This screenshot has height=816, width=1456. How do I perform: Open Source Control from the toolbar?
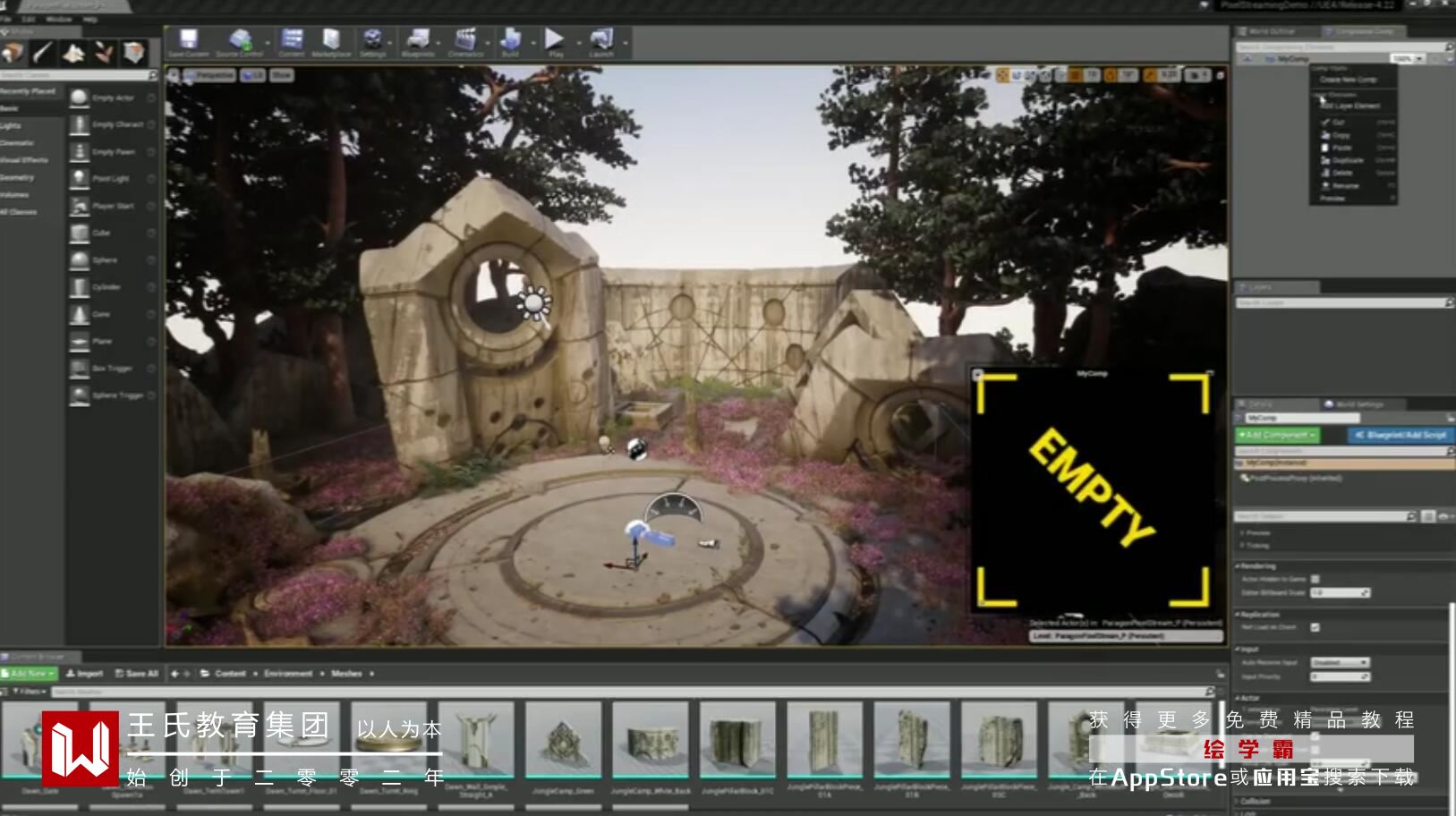(240, 39)
